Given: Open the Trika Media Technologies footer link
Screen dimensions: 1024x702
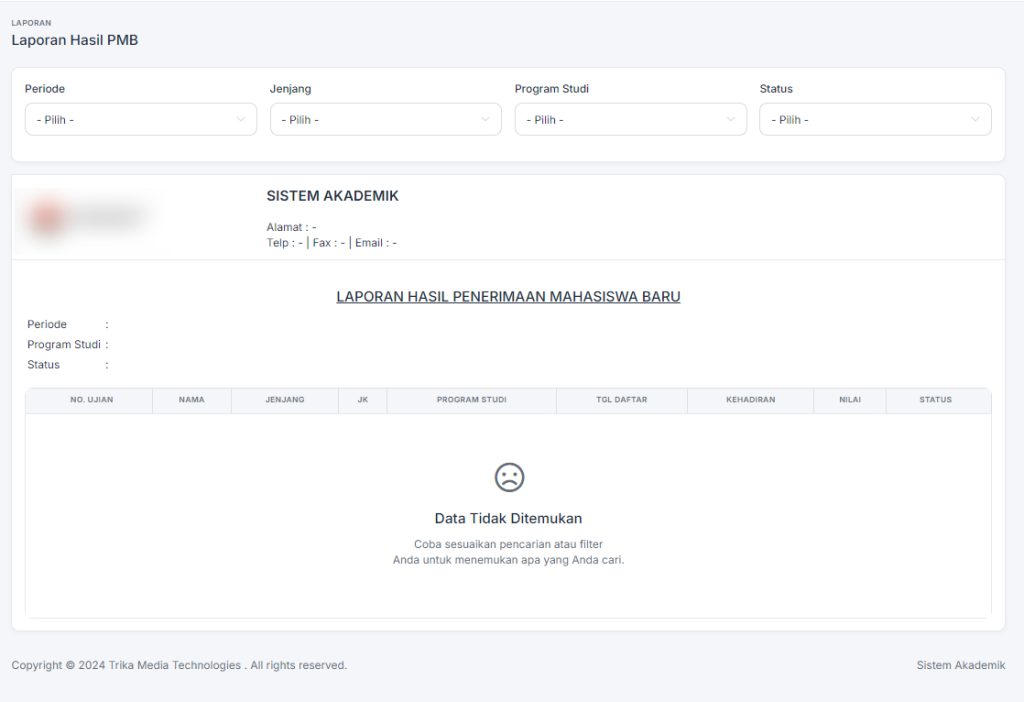Looking at the screenshot, I should (175, 665).
